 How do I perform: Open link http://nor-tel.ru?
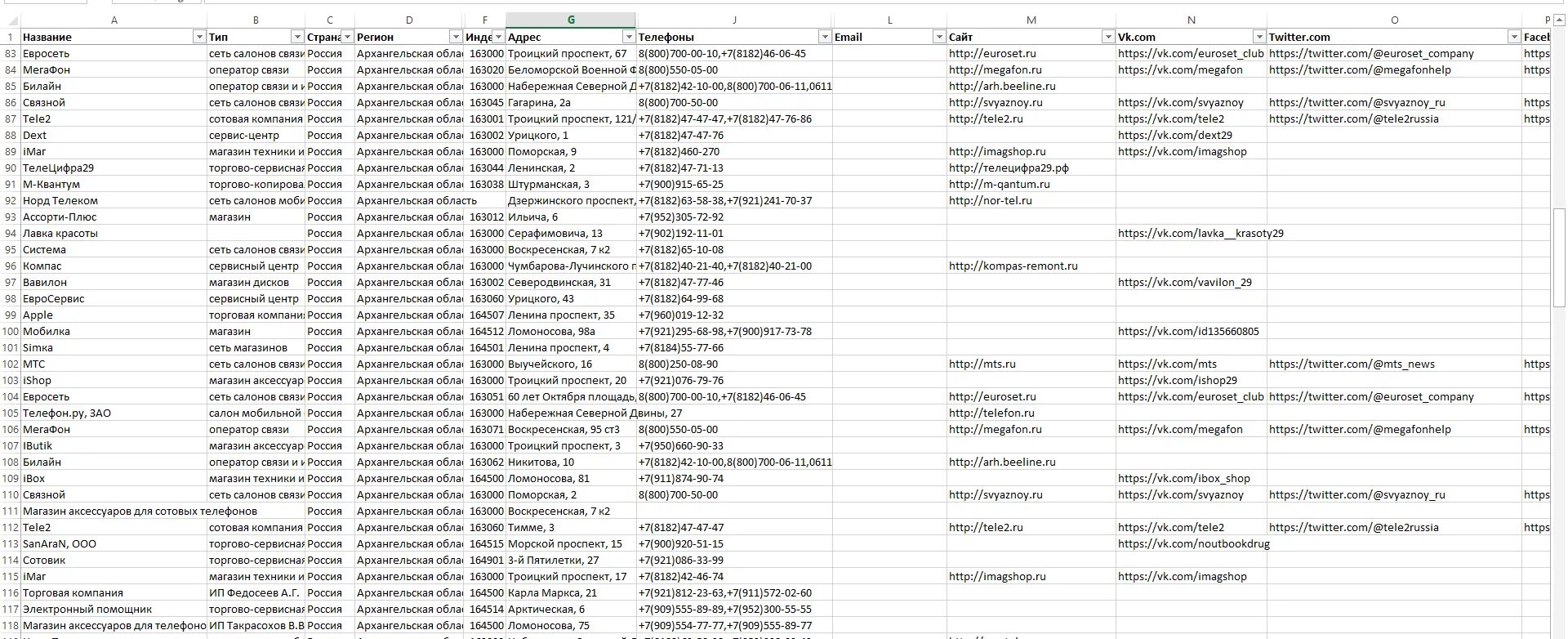[990, 200]
